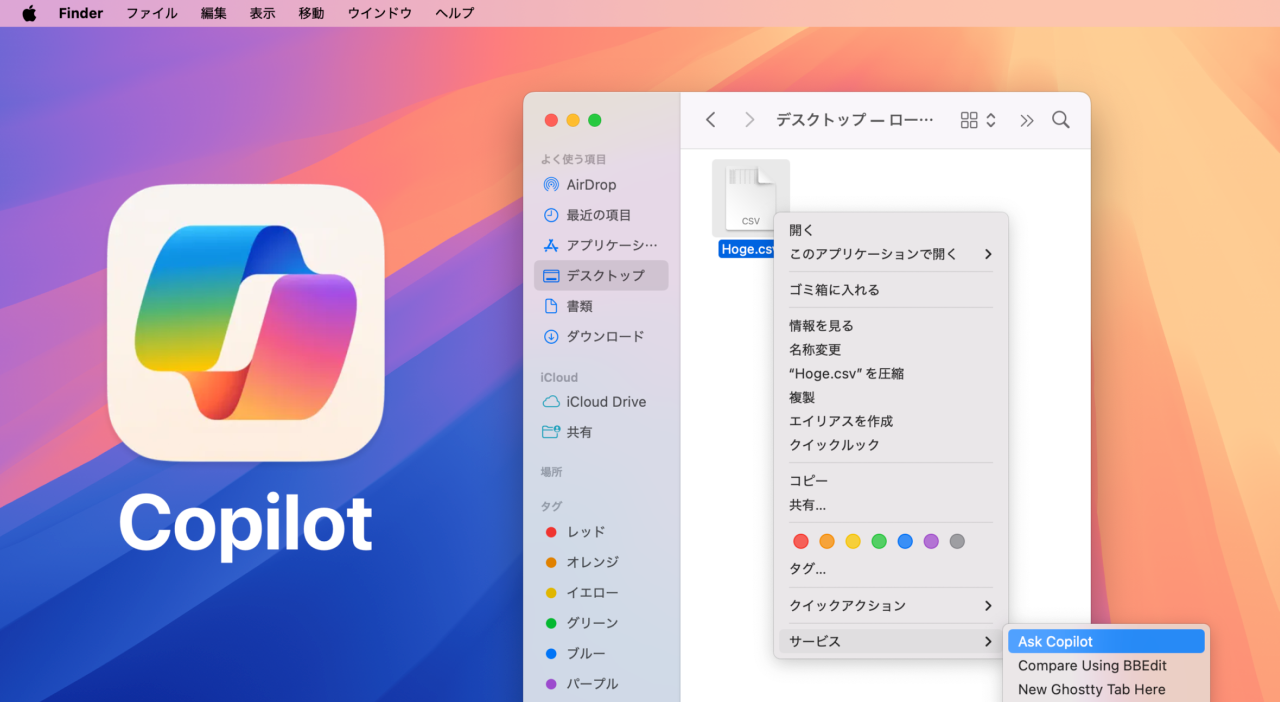Click Compare Using BBEdit service
Viewport: 1280px width, 702px height.
point(1092,666)
